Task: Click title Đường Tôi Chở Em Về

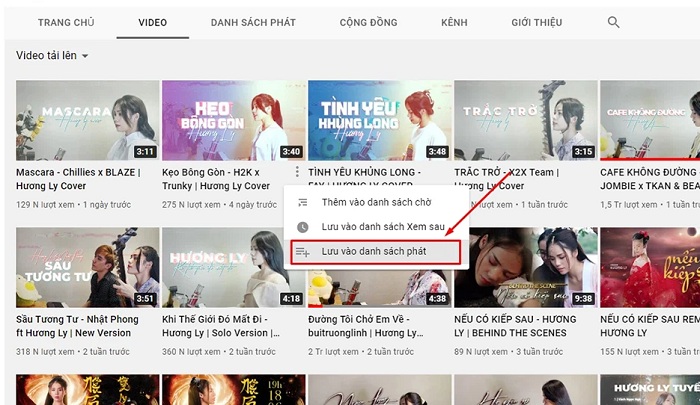Action: pyautogui.click(x=366, y=326)
